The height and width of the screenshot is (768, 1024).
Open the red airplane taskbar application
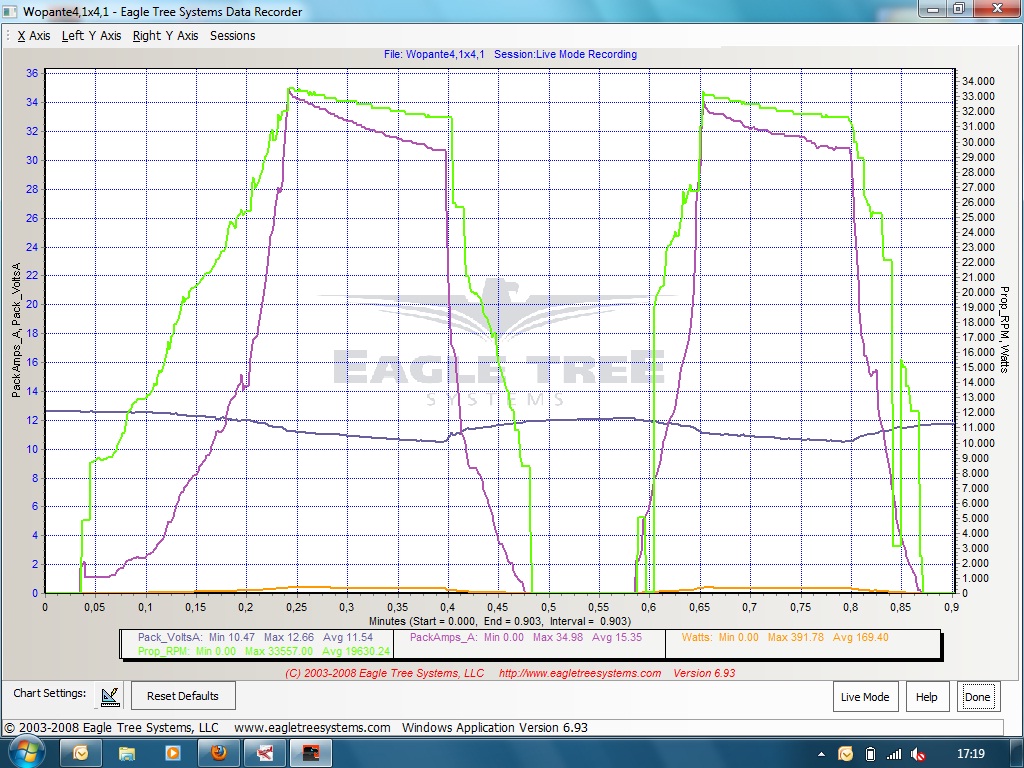tap(264, 754)
